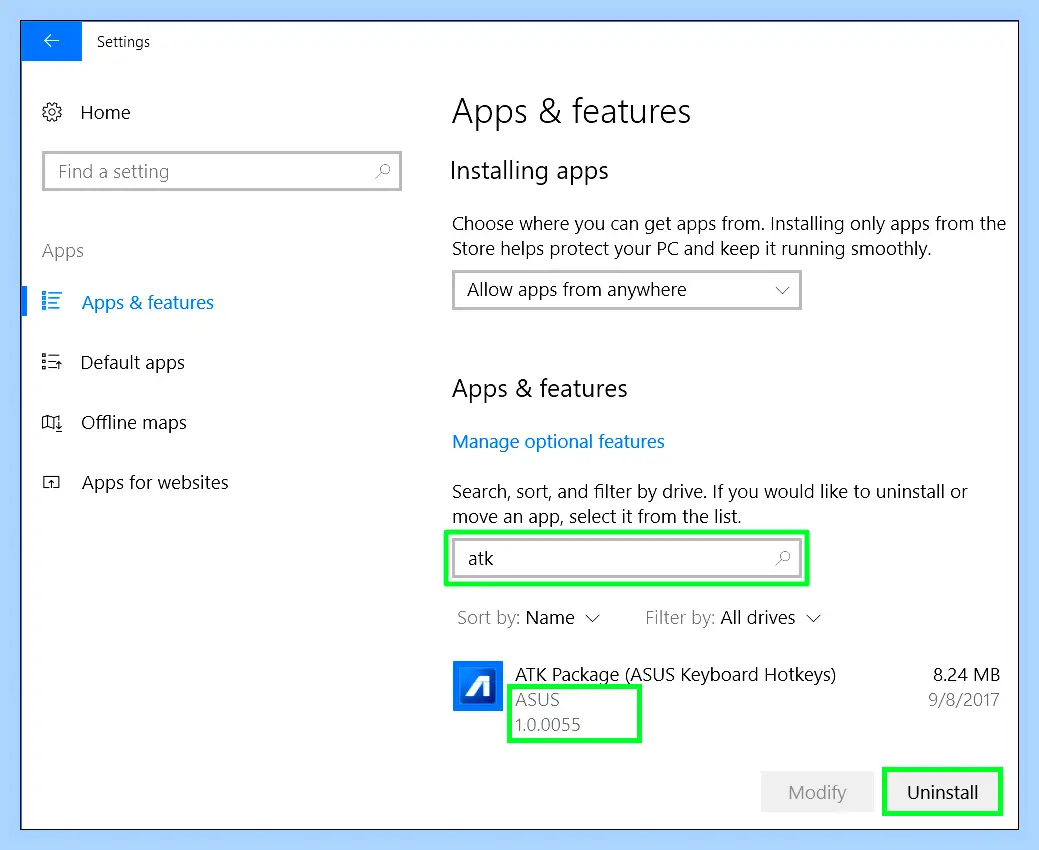Open the Home settings page
This screenshot has width=1039, height=850.
[105, 113]
